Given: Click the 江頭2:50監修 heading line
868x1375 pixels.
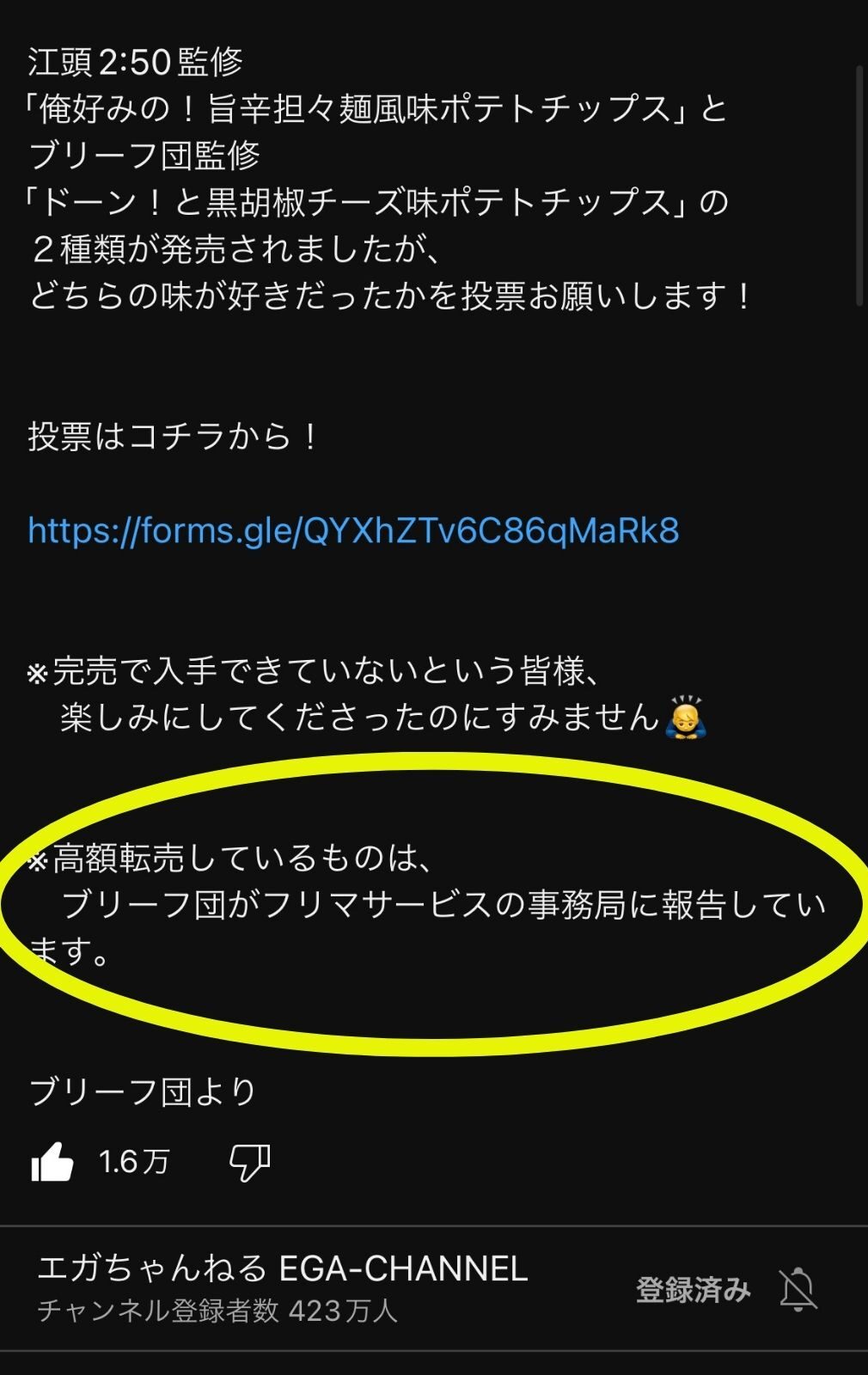Looking at the screenshot, I should coord(136,61).
